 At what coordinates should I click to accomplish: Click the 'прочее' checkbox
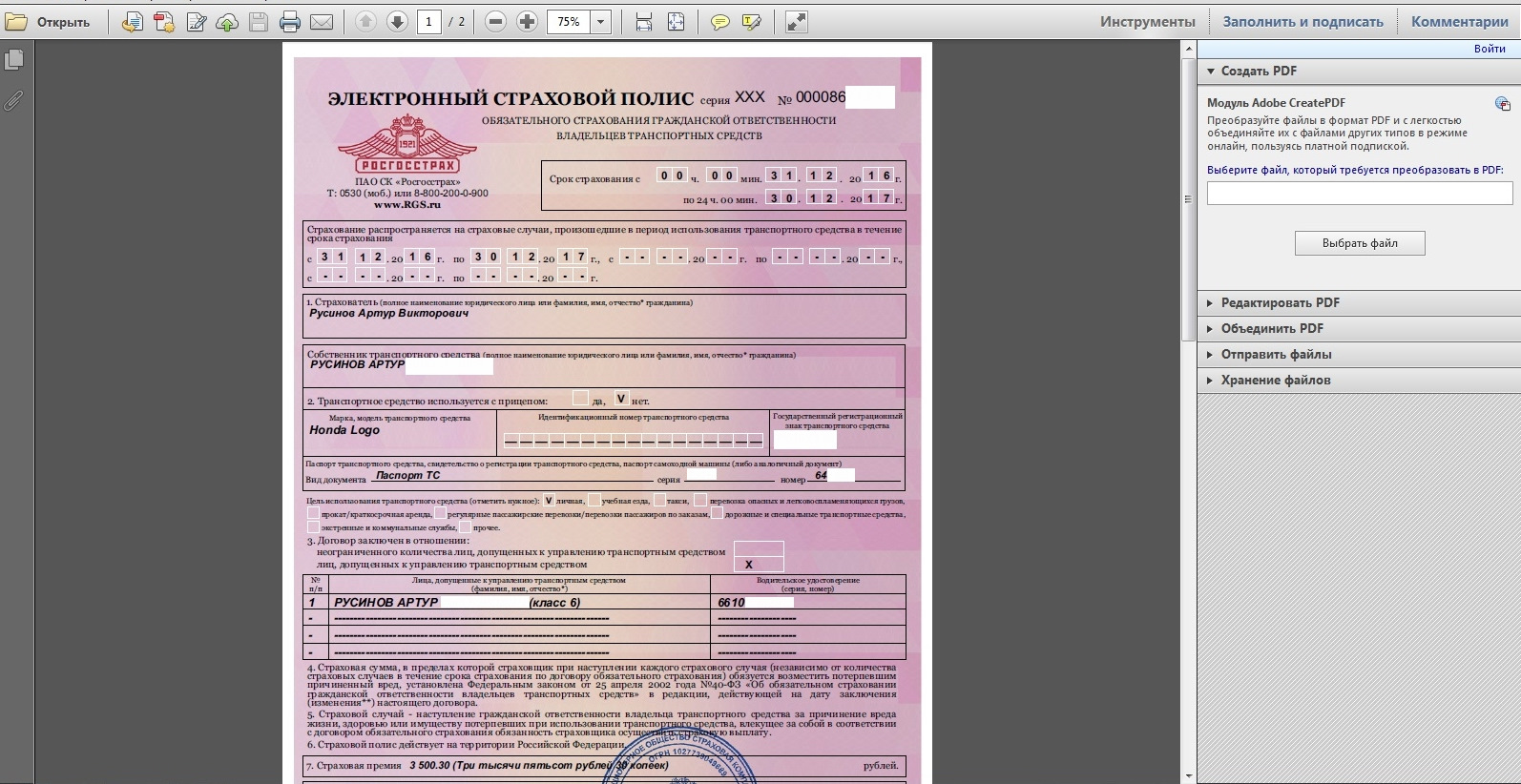pos(465,526)
